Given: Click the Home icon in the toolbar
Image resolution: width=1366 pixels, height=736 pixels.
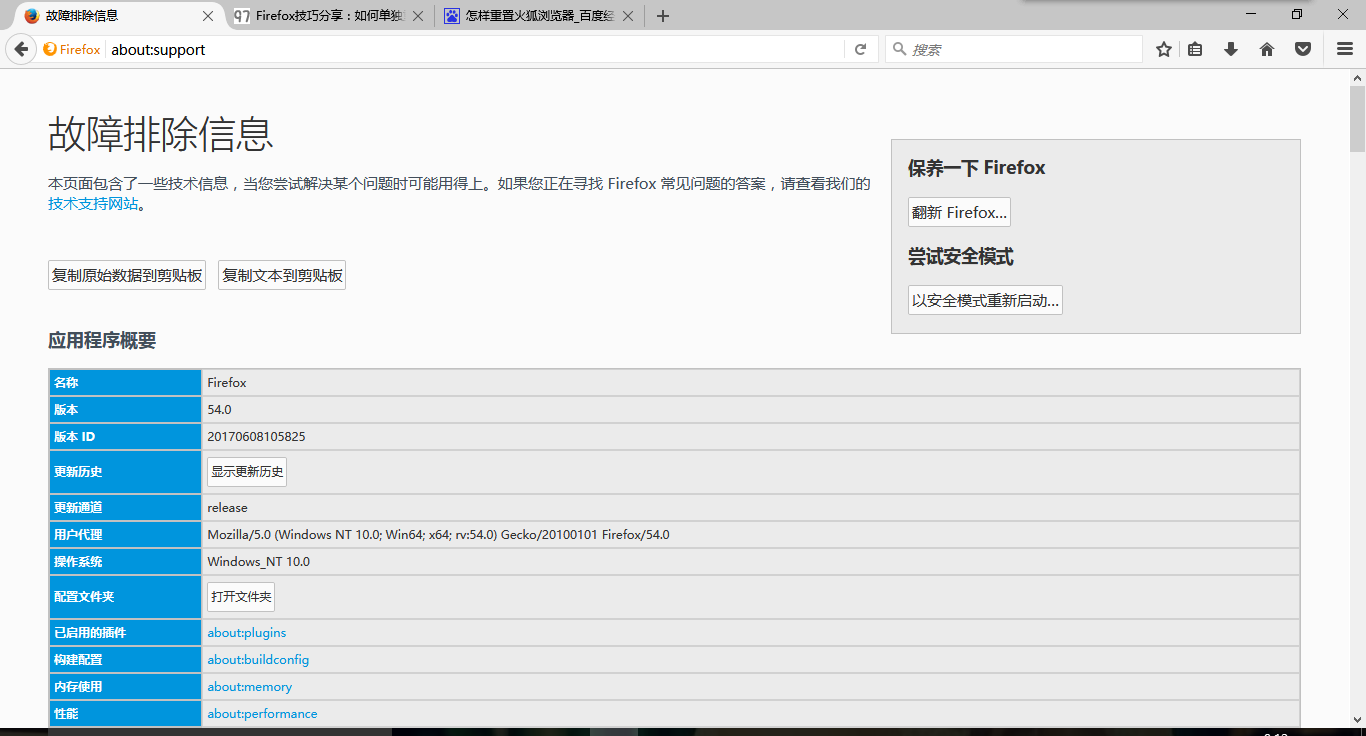Looking at the screenshot, I should click(1266, 48).
